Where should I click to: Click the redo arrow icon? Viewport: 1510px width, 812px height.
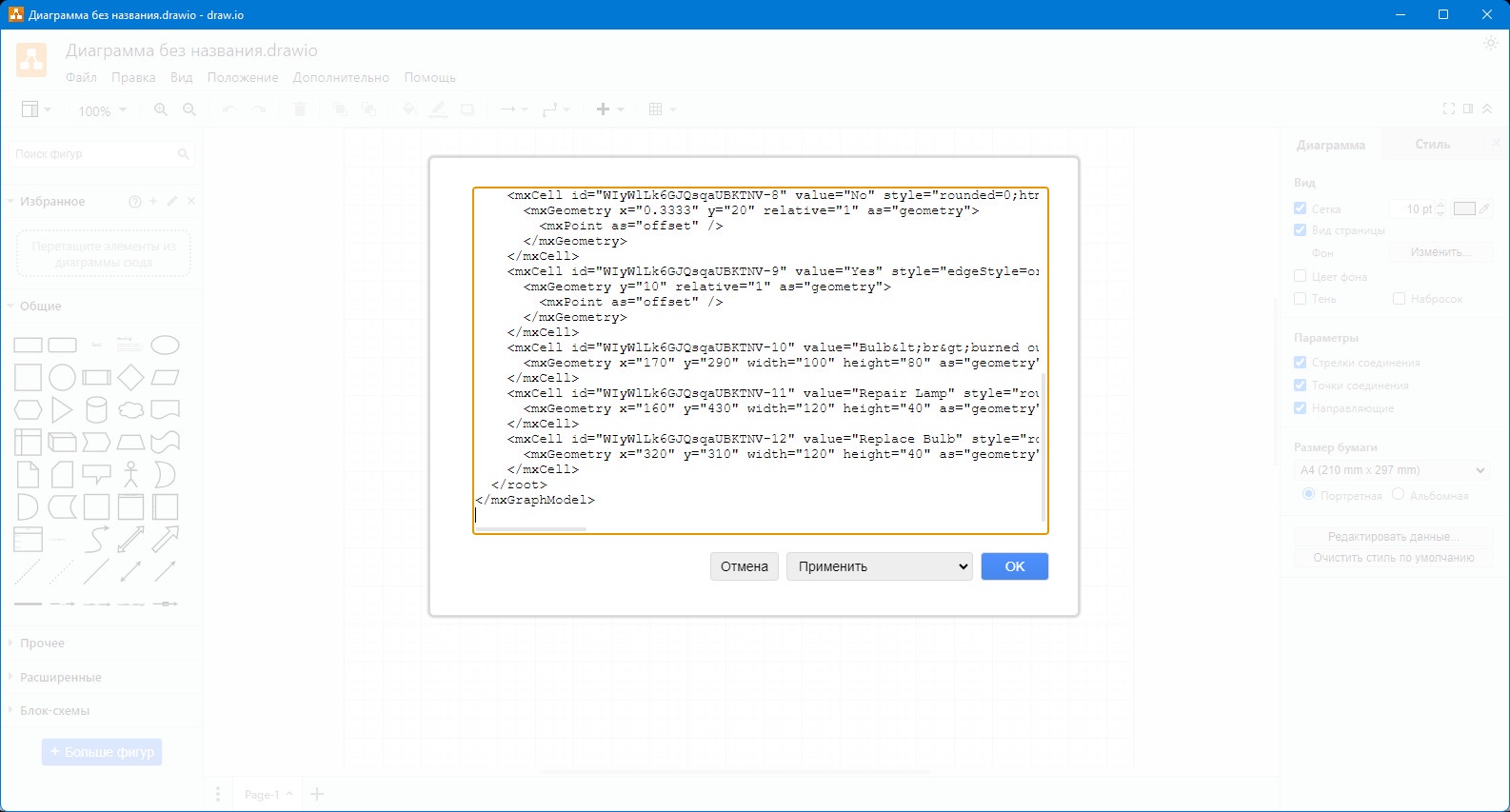click(x=258, y=109)
